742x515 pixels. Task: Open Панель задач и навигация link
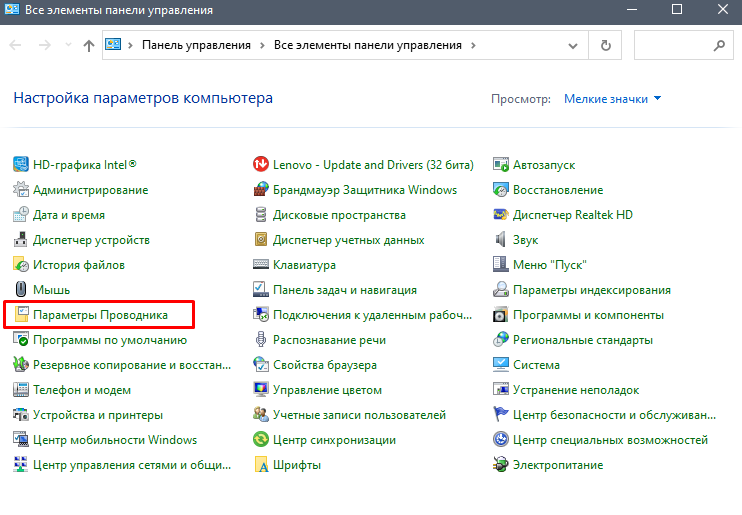(344, 290)
